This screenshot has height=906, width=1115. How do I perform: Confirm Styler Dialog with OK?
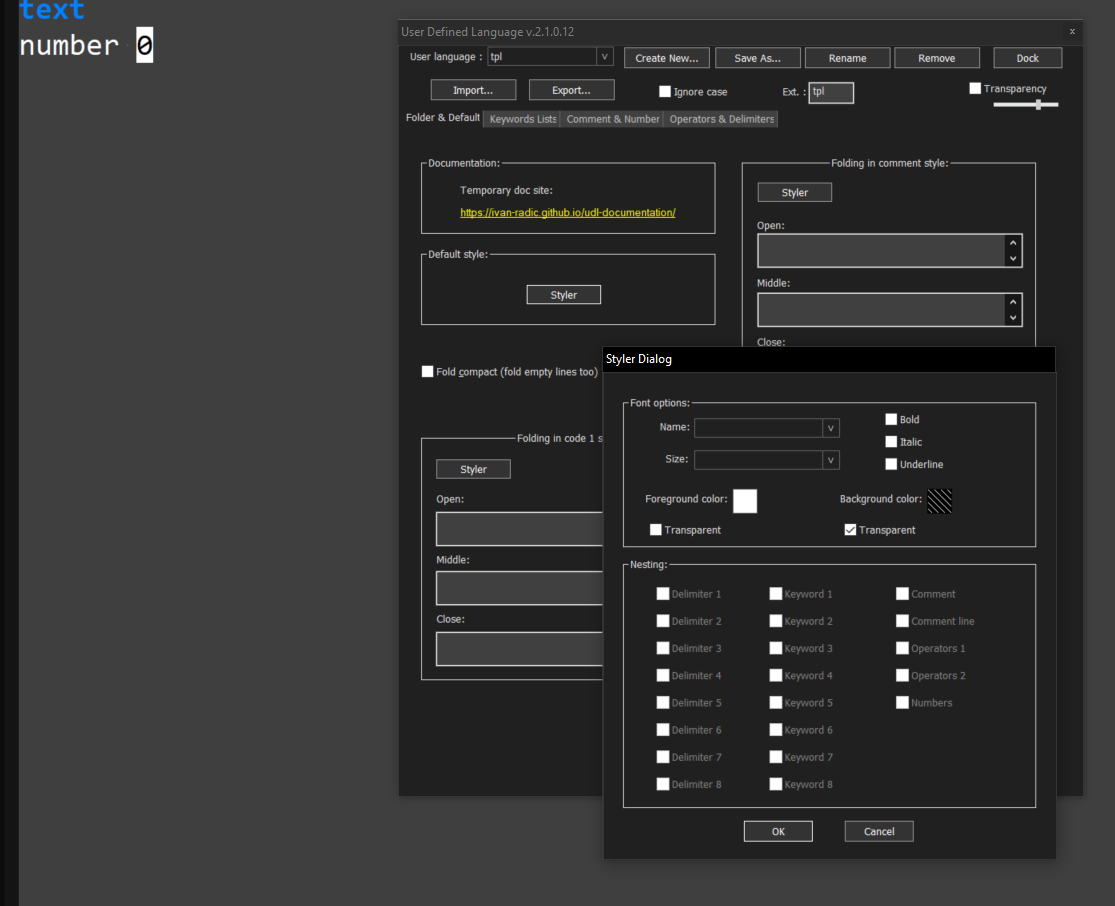(x=778, y=831)
